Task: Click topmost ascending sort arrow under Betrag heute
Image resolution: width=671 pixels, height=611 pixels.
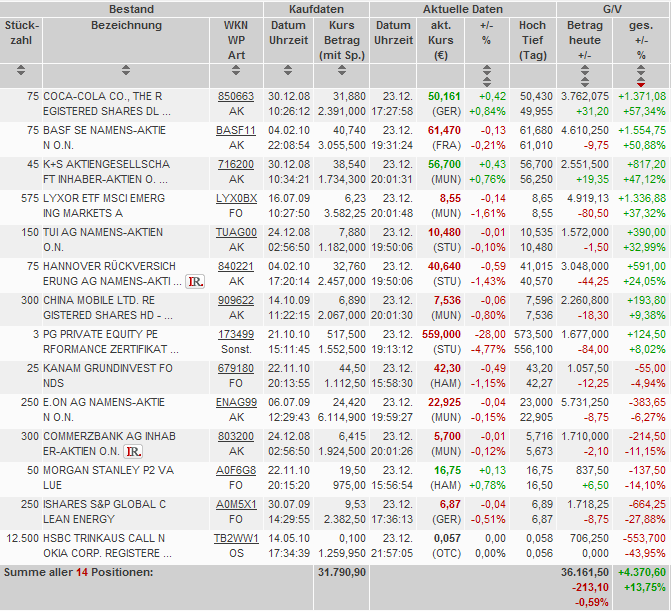Action: click(x=585, y=67)
